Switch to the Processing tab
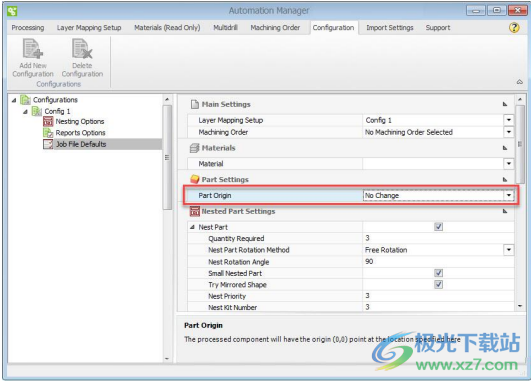531x381 pixels. click(x=28, y=28)
